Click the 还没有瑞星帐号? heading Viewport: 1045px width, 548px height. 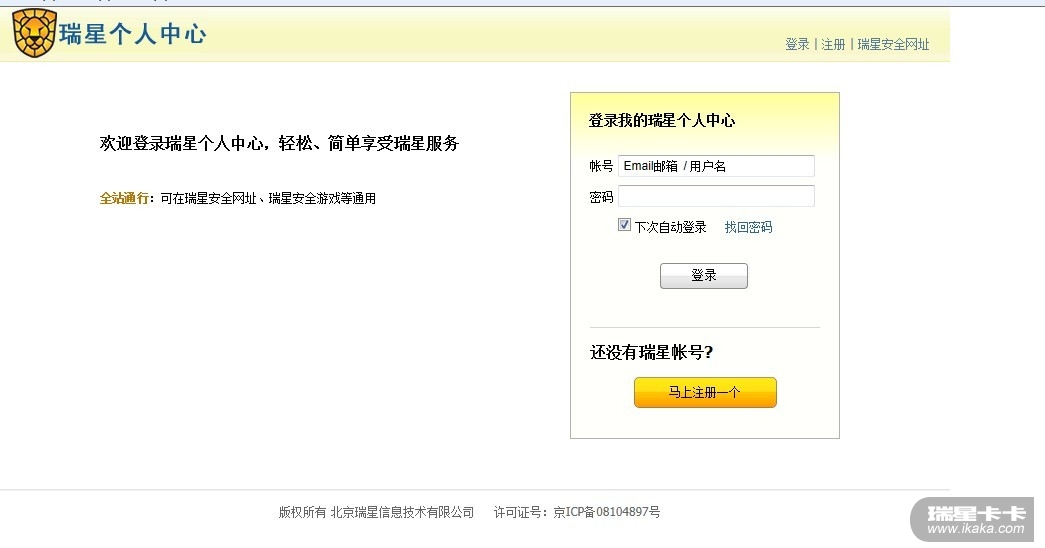[x=651, y=352]
